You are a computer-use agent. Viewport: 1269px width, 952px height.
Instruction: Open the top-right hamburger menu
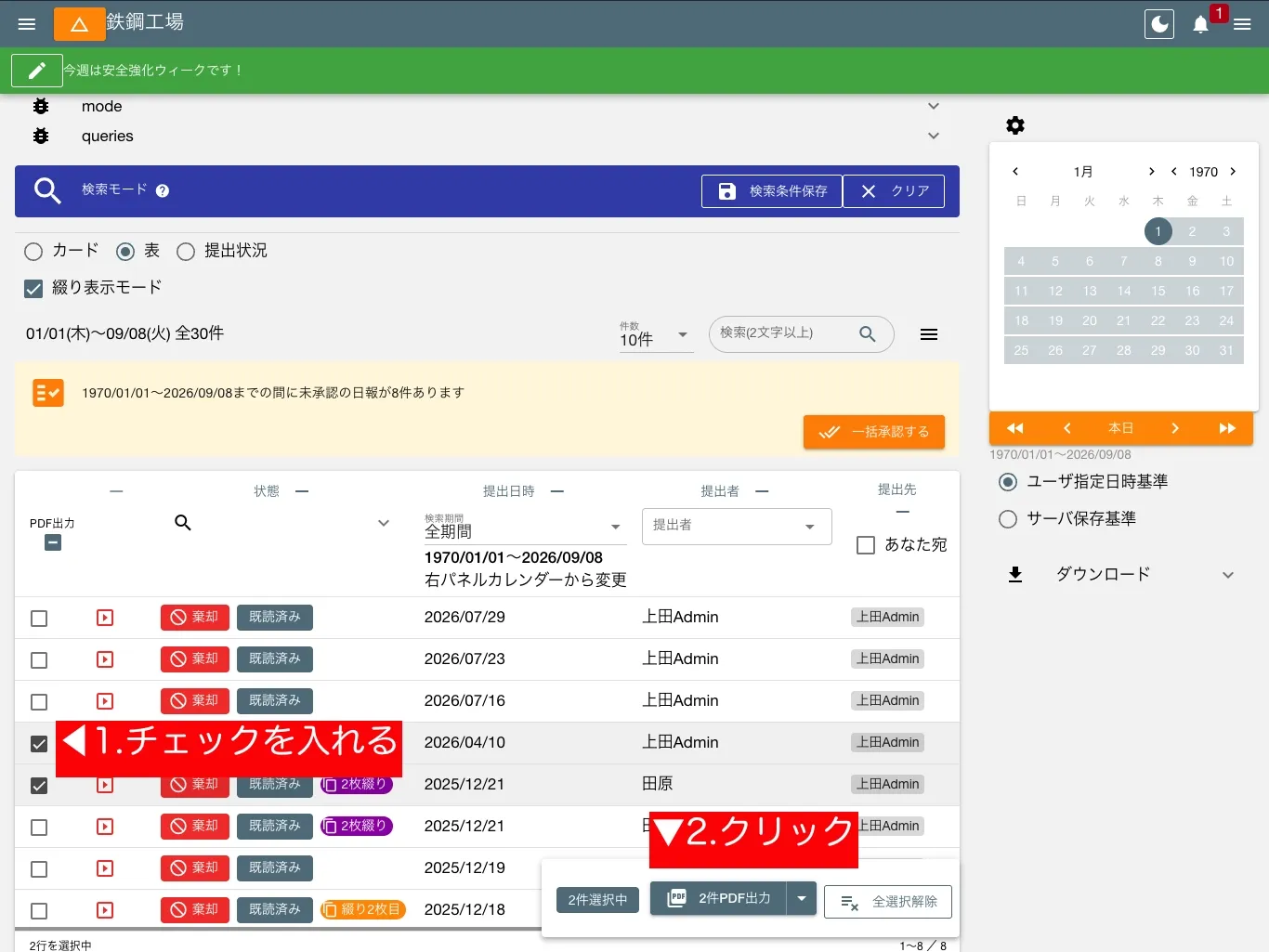point(1242,24)
